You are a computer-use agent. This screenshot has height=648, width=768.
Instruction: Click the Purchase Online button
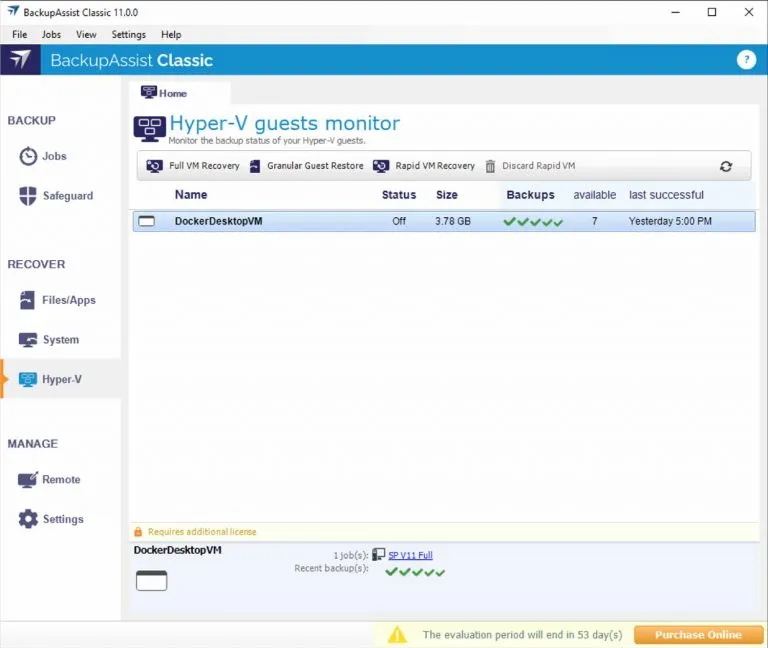click(x=698, y=635)
